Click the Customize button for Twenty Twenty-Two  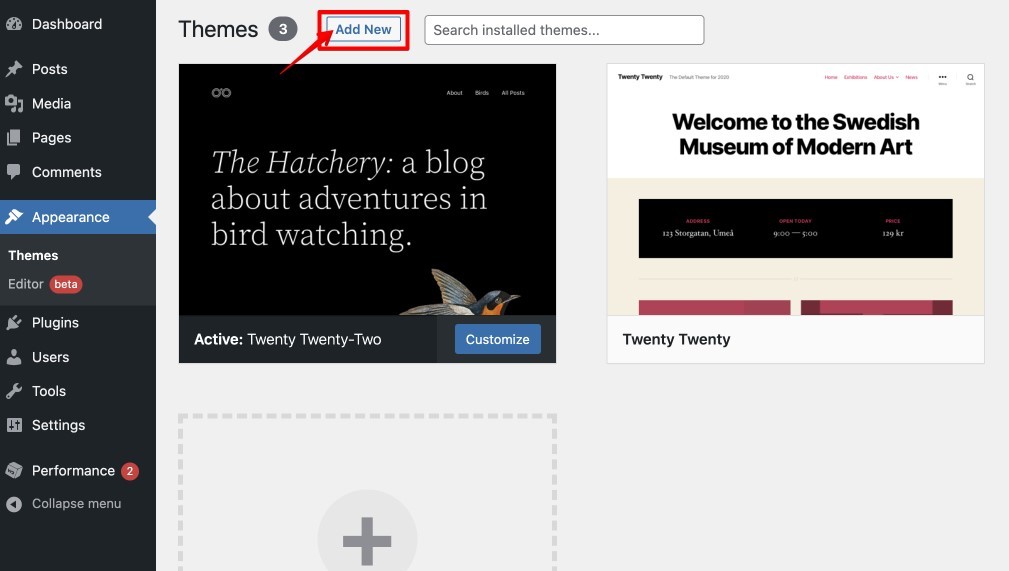click(497, 339)
